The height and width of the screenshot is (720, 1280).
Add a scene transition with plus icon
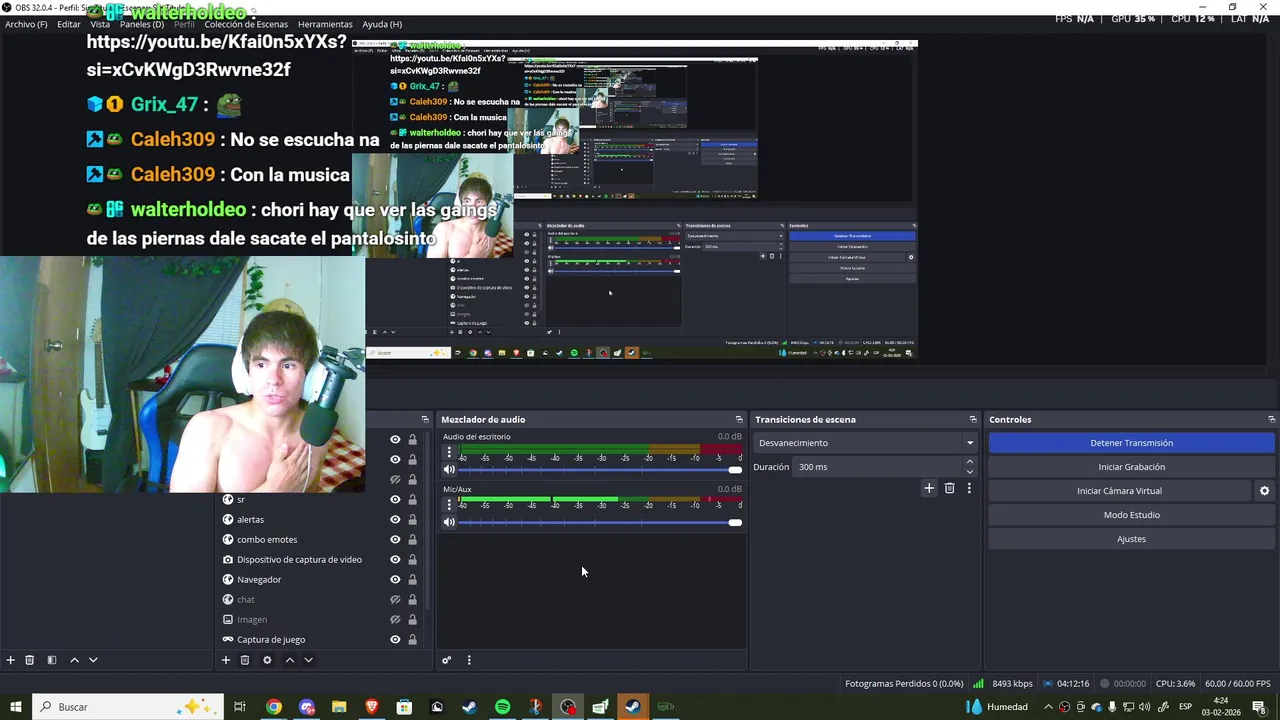point(929,488)
